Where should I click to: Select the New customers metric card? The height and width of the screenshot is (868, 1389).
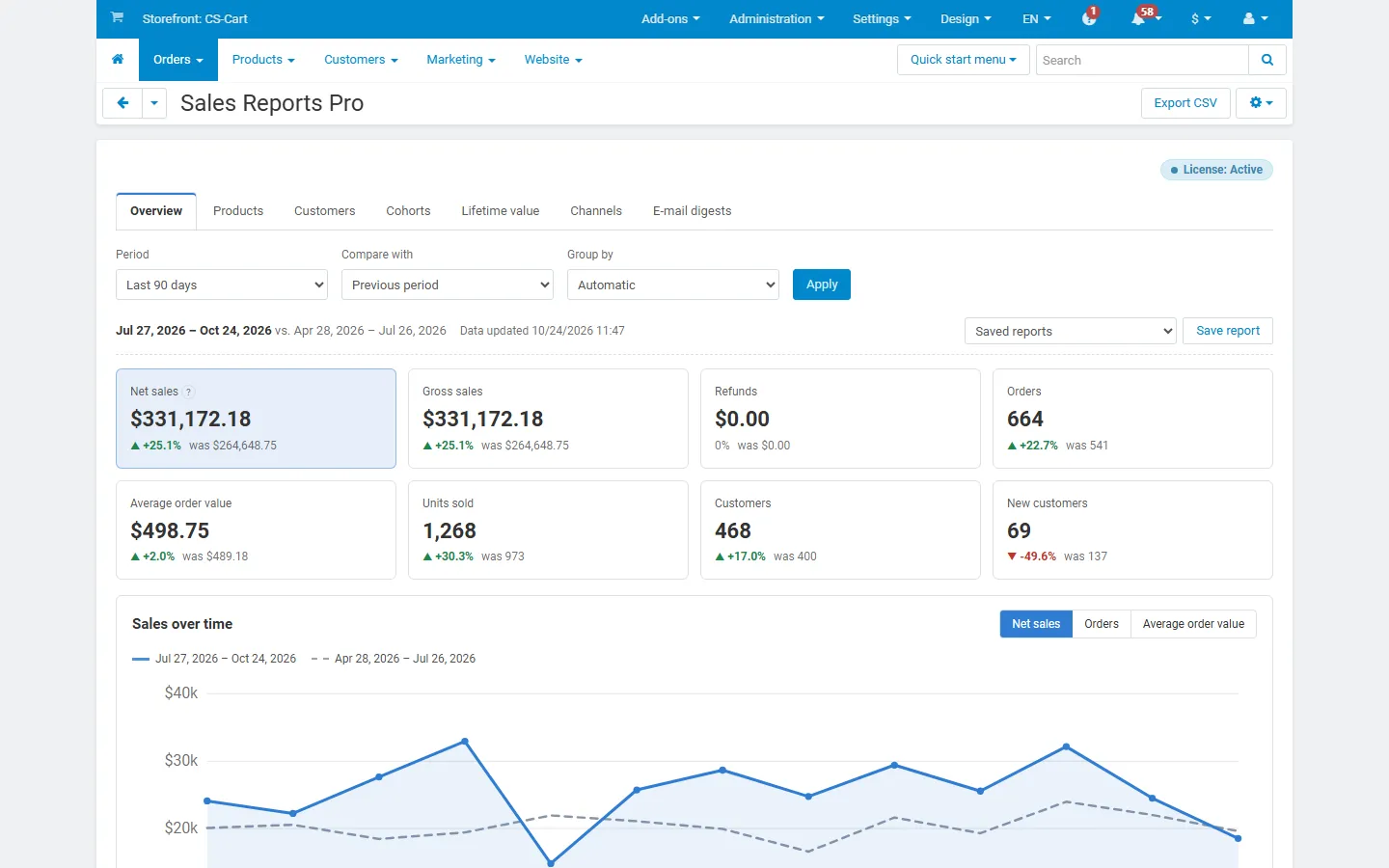pyautogui.click(x=1132, y=530)
